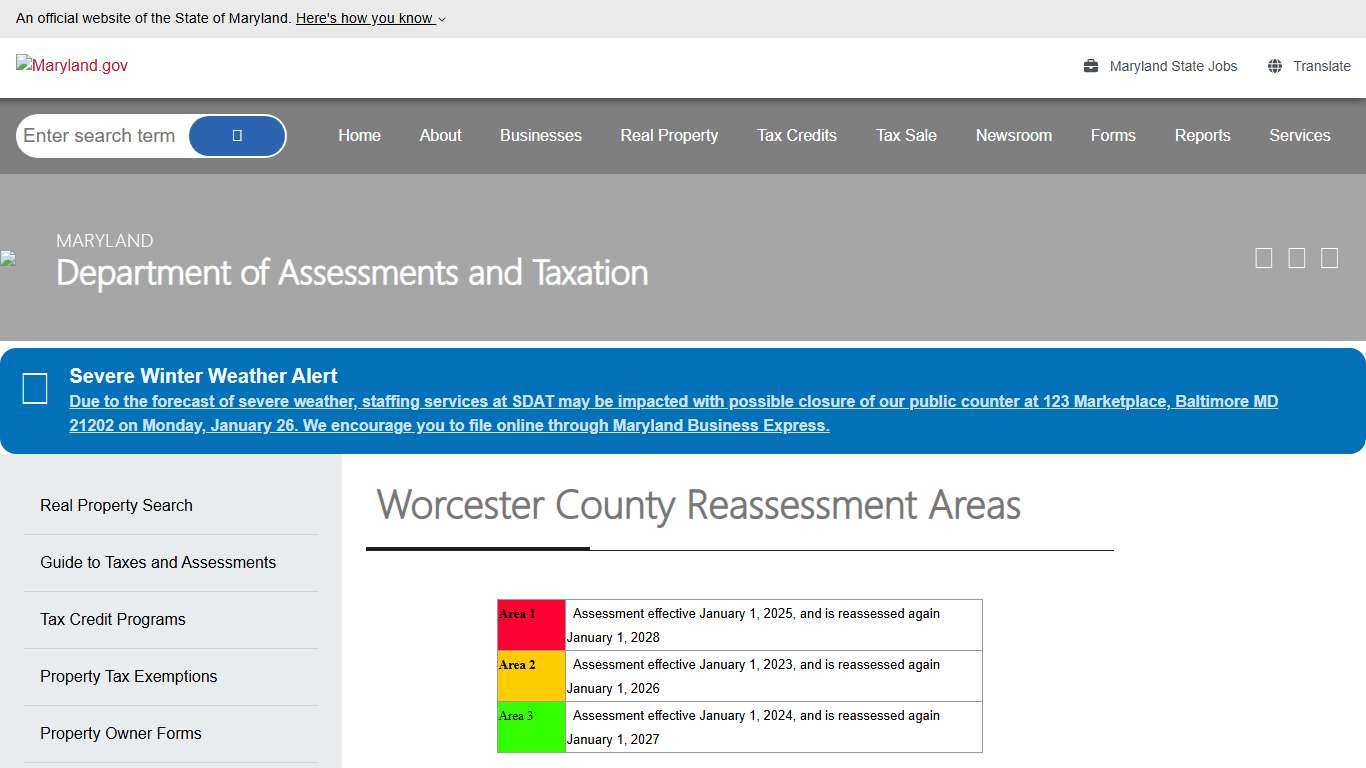The width and height of the screenshot is (1366, 768).
Task: Click the Guide to Taxes and Assessments link
Action: coord(158,562)
